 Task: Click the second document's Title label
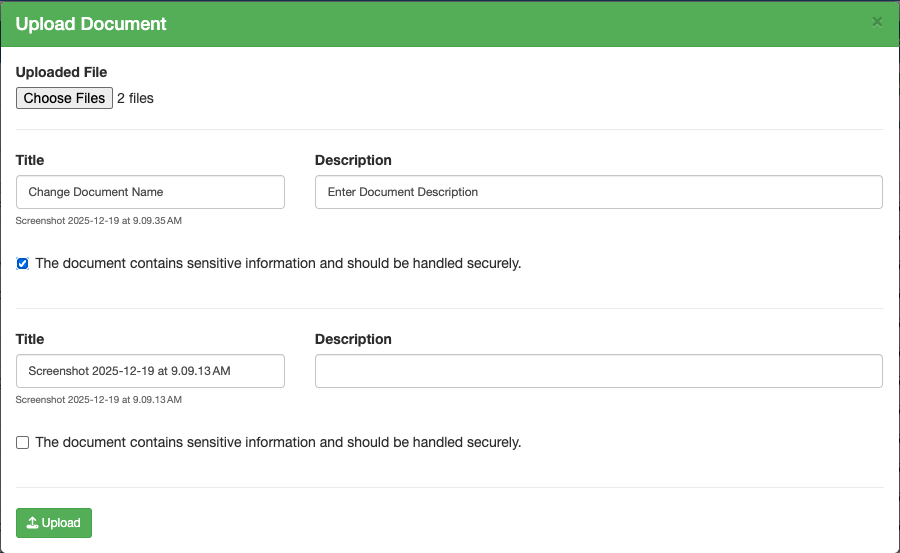pyautogui.click(x=30, y=339)
